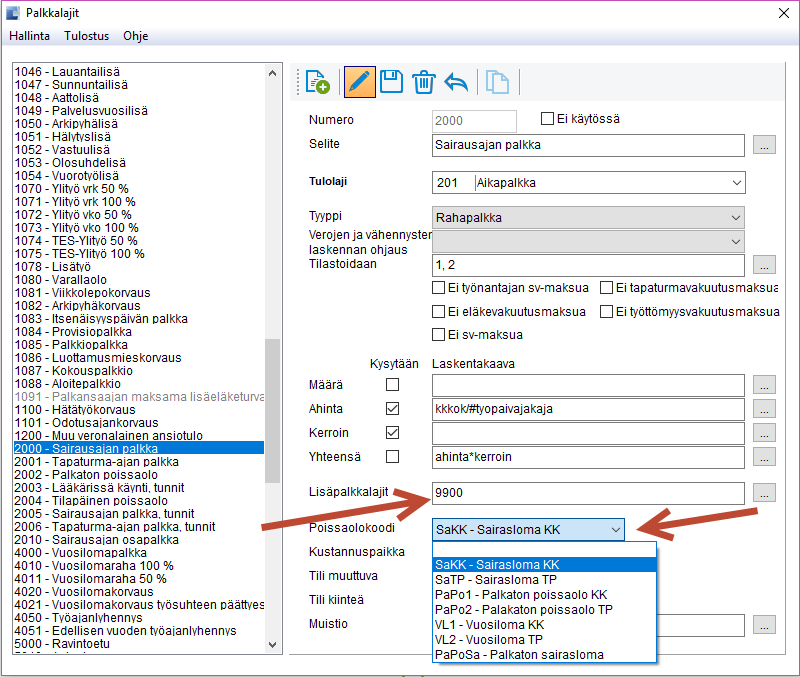
Task: Click the save diskette icon
Action: (x=391, y=83)
